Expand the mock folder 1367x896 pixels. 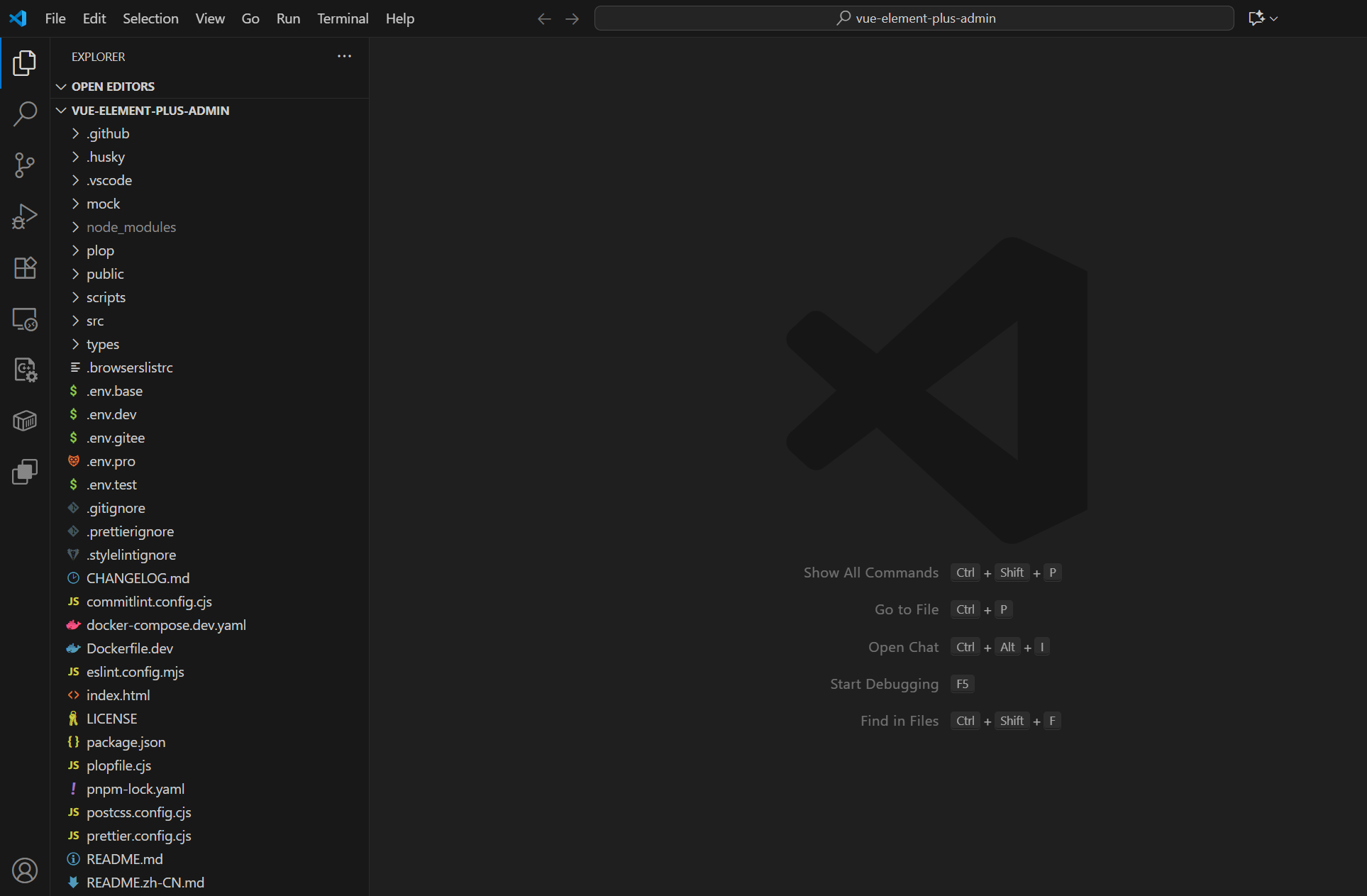[x=209, y=204]
